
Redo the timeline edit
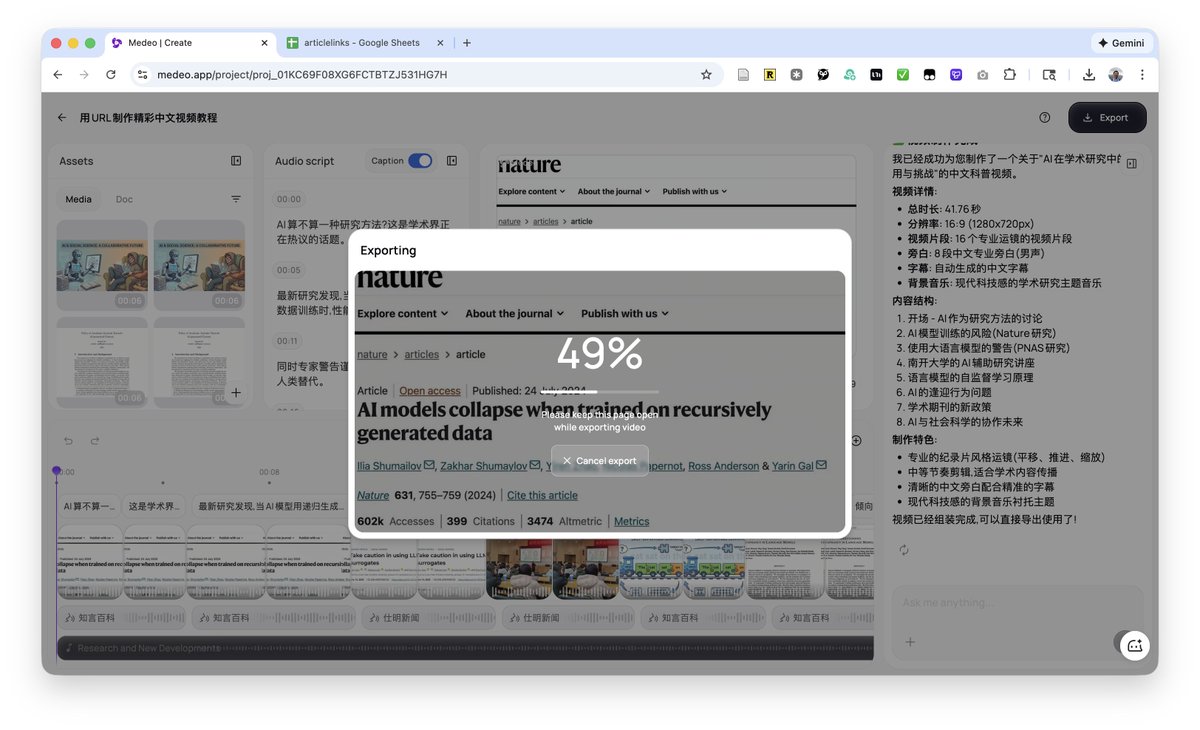pos(95,441)
